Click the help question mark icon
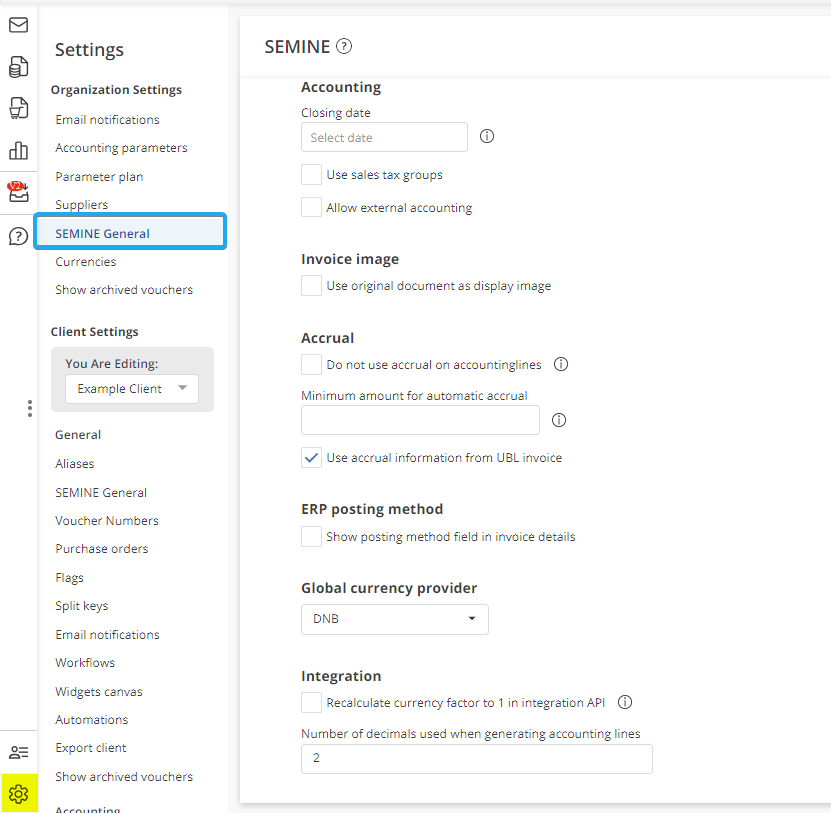831x813 pixels. pyautogui.click(x=18, y=235)
